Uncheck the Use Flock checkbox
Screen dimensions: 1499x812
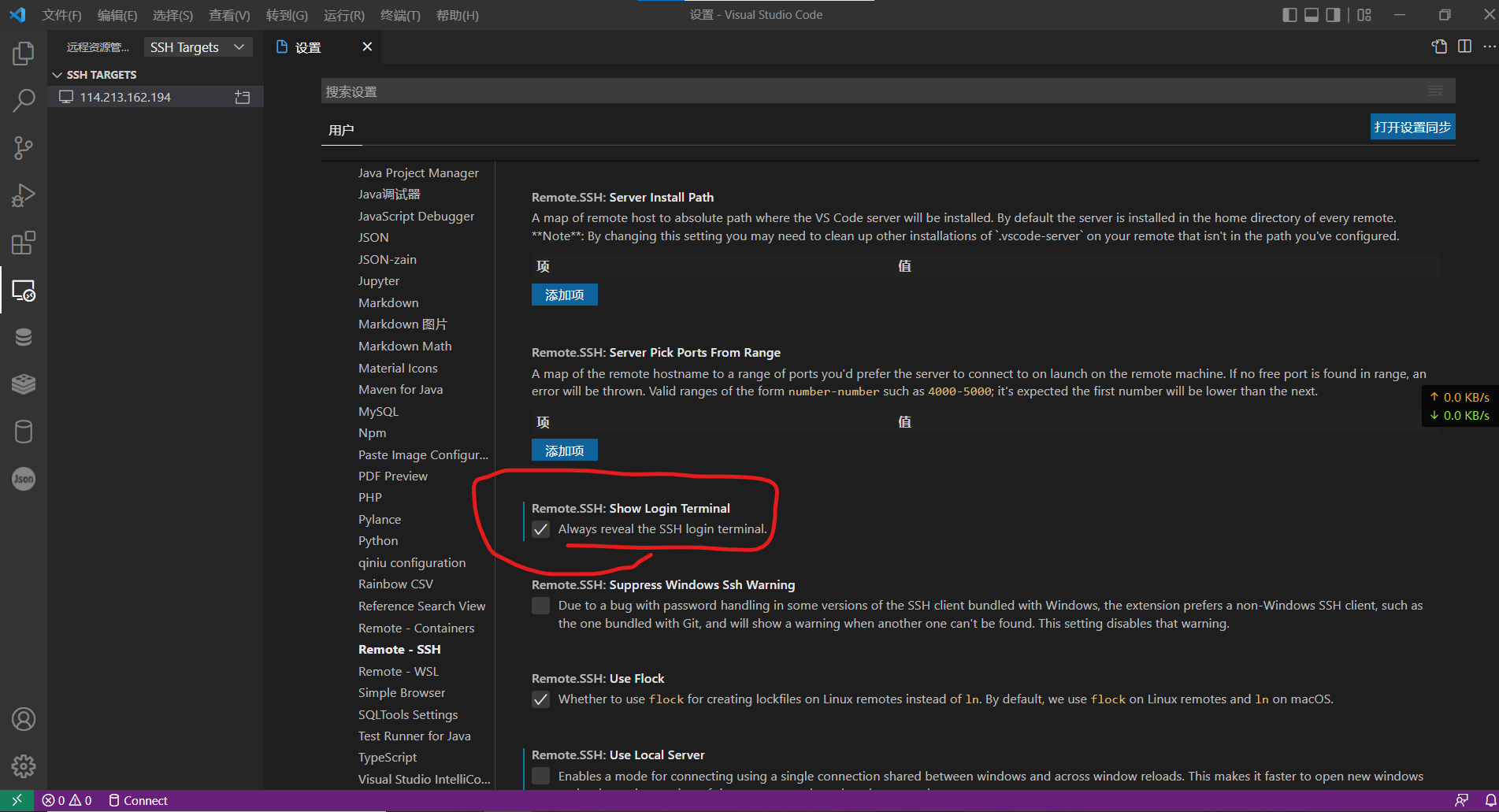tap(540, 699)
